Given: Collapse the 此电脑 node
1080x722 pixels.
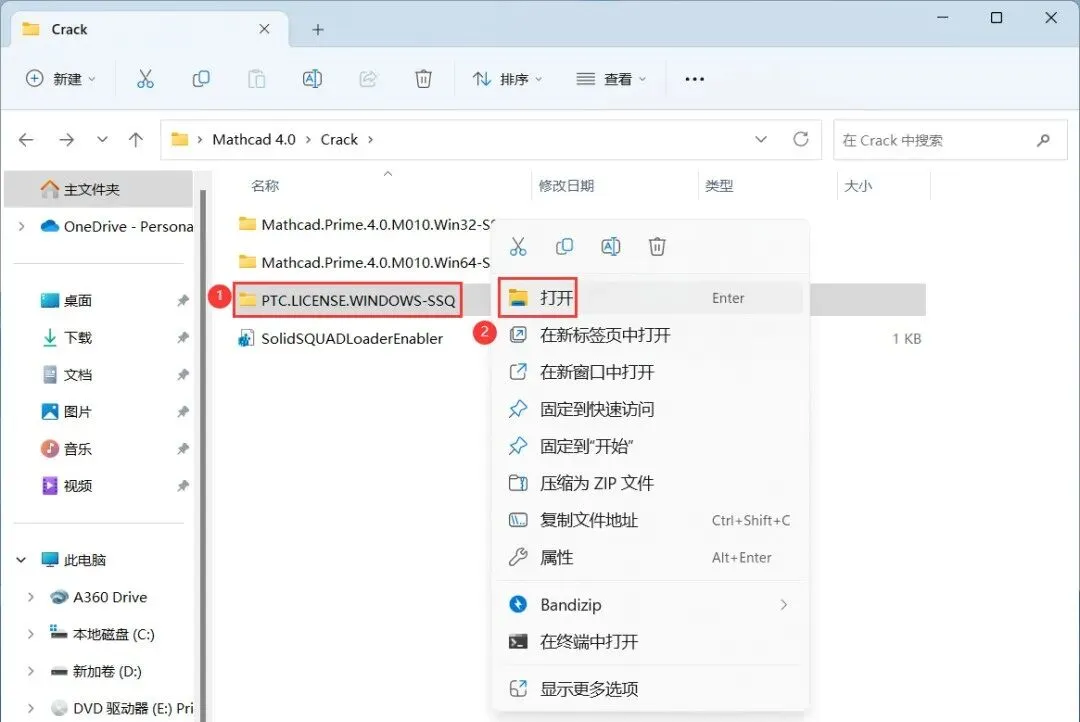Looking at the screenshot, I should 21,560.
